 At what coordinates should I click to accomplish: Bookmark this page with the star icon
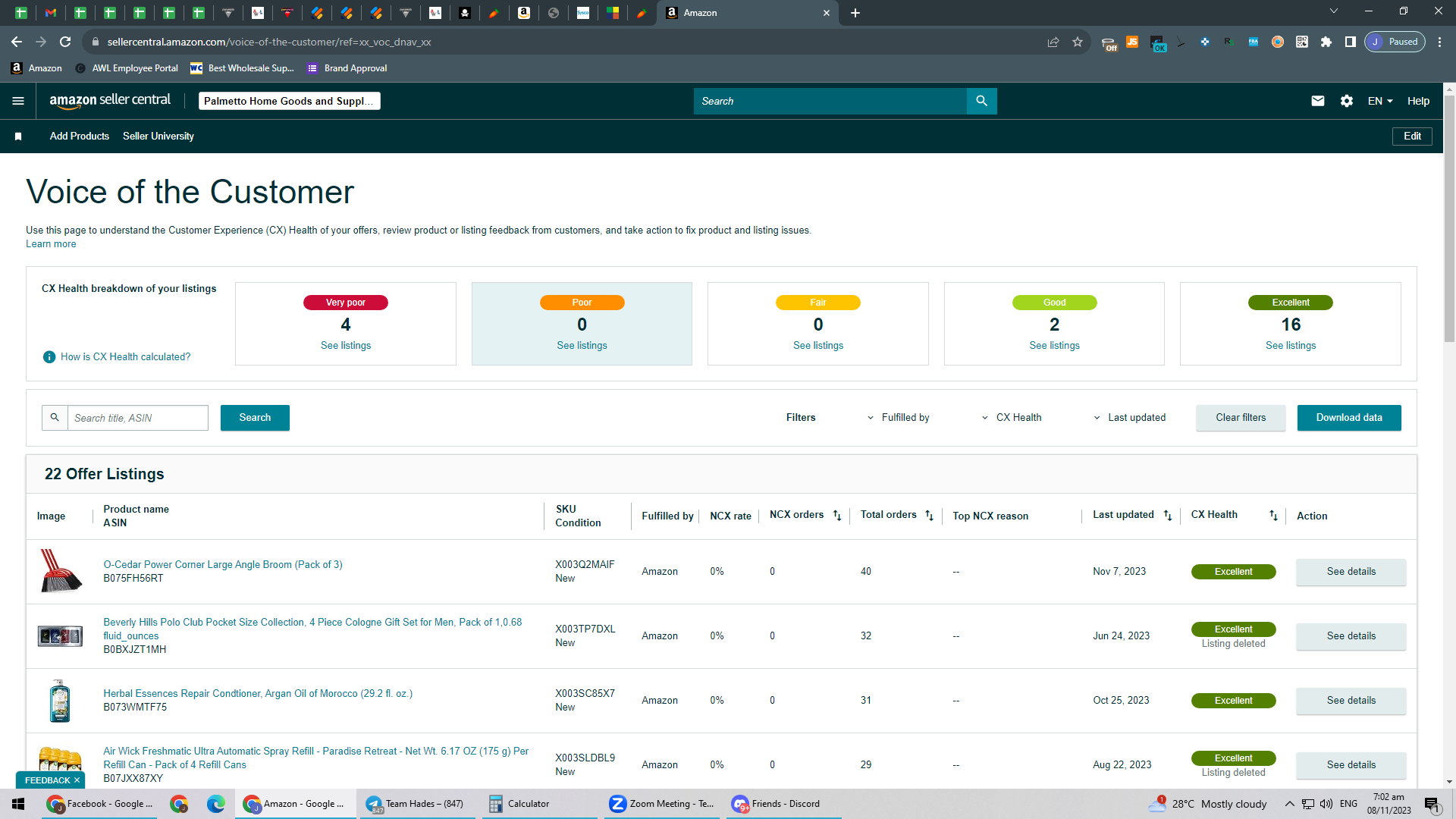tap(1078, 42)
